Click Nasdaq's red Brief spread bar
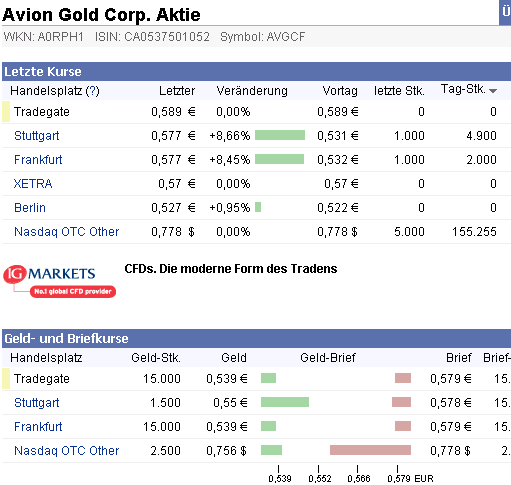This screenshot has height=485, width=511. [370, 450]
